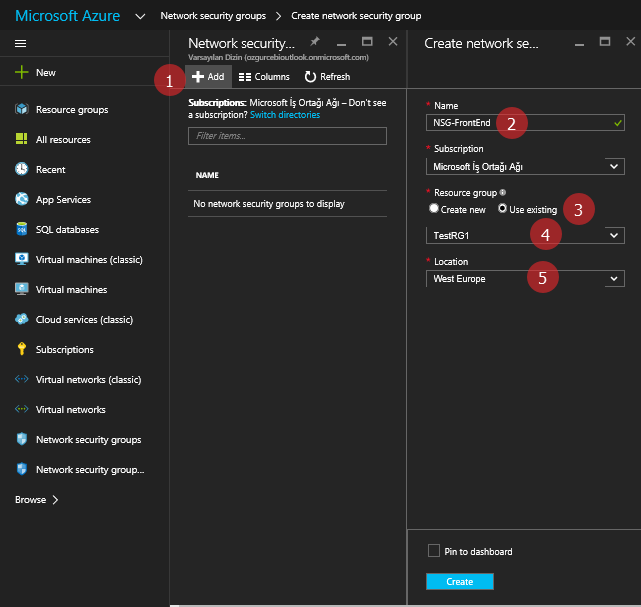Check the Pin to dashboard checkbox
This screenshot has width=641, height=607.
434,551
